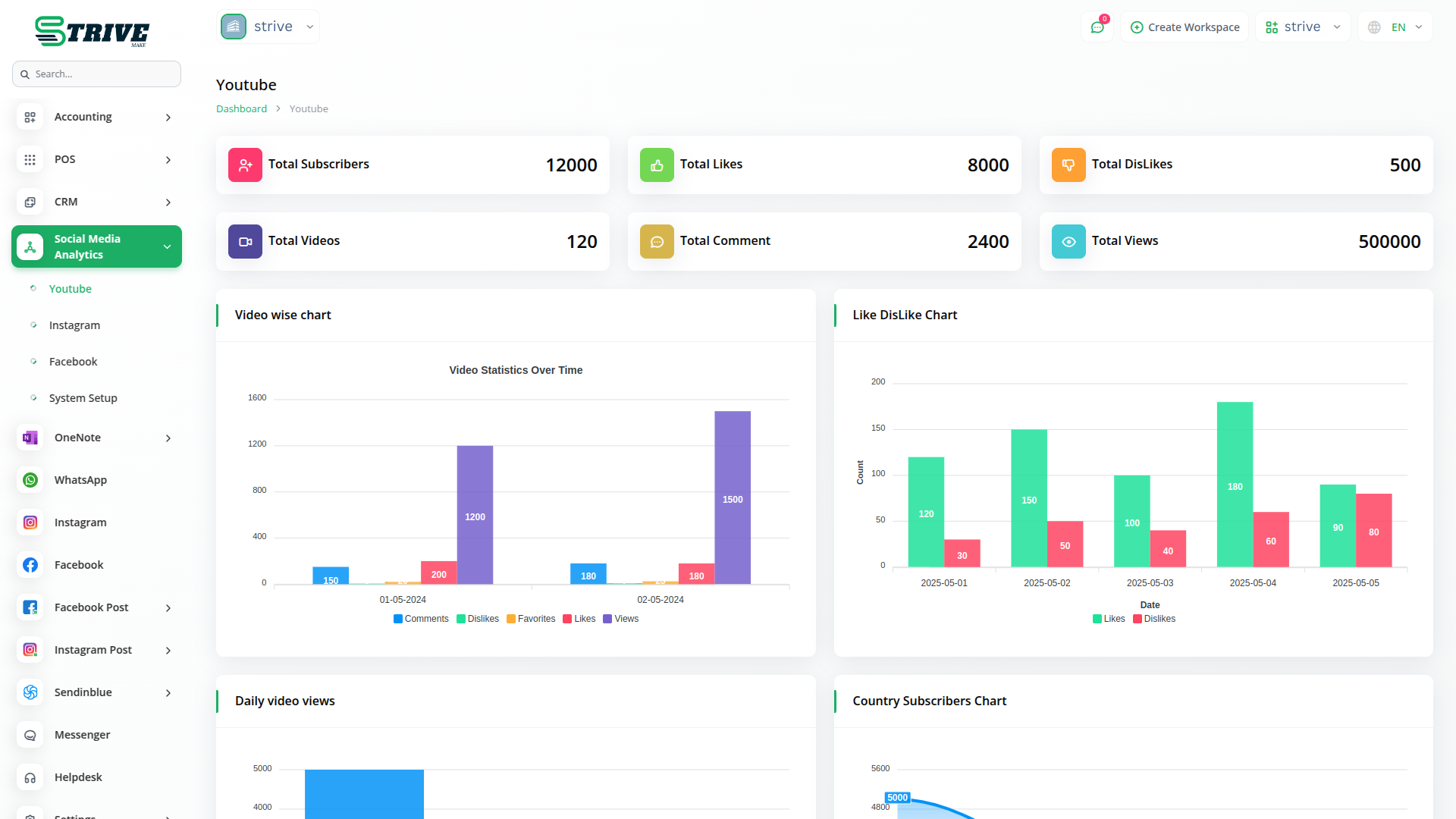This screenshot has width=1456, height=819.
Task: Click the WhatsApp sidebar icon
Action: click(30, 480)
